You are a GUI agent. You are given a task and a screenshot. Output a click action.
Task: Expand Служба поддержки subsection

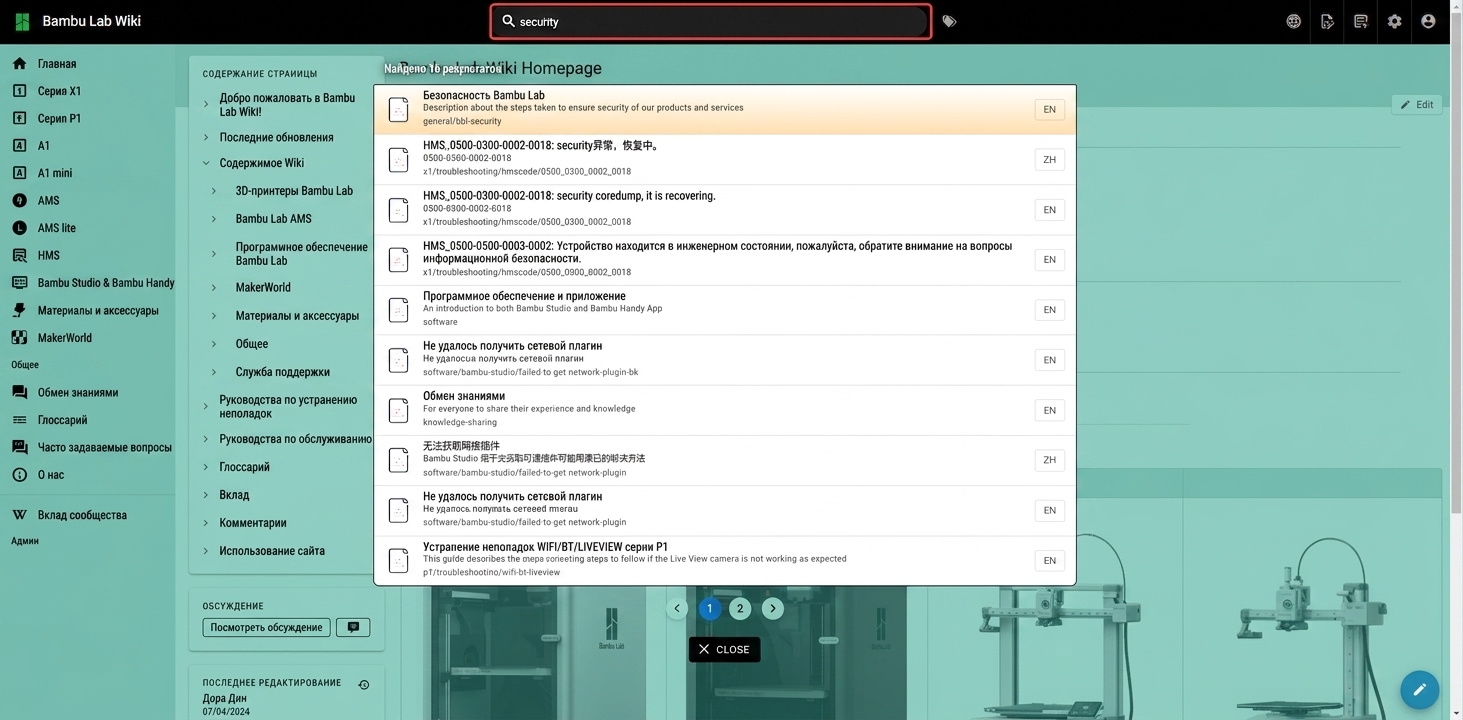coord(214,372)
